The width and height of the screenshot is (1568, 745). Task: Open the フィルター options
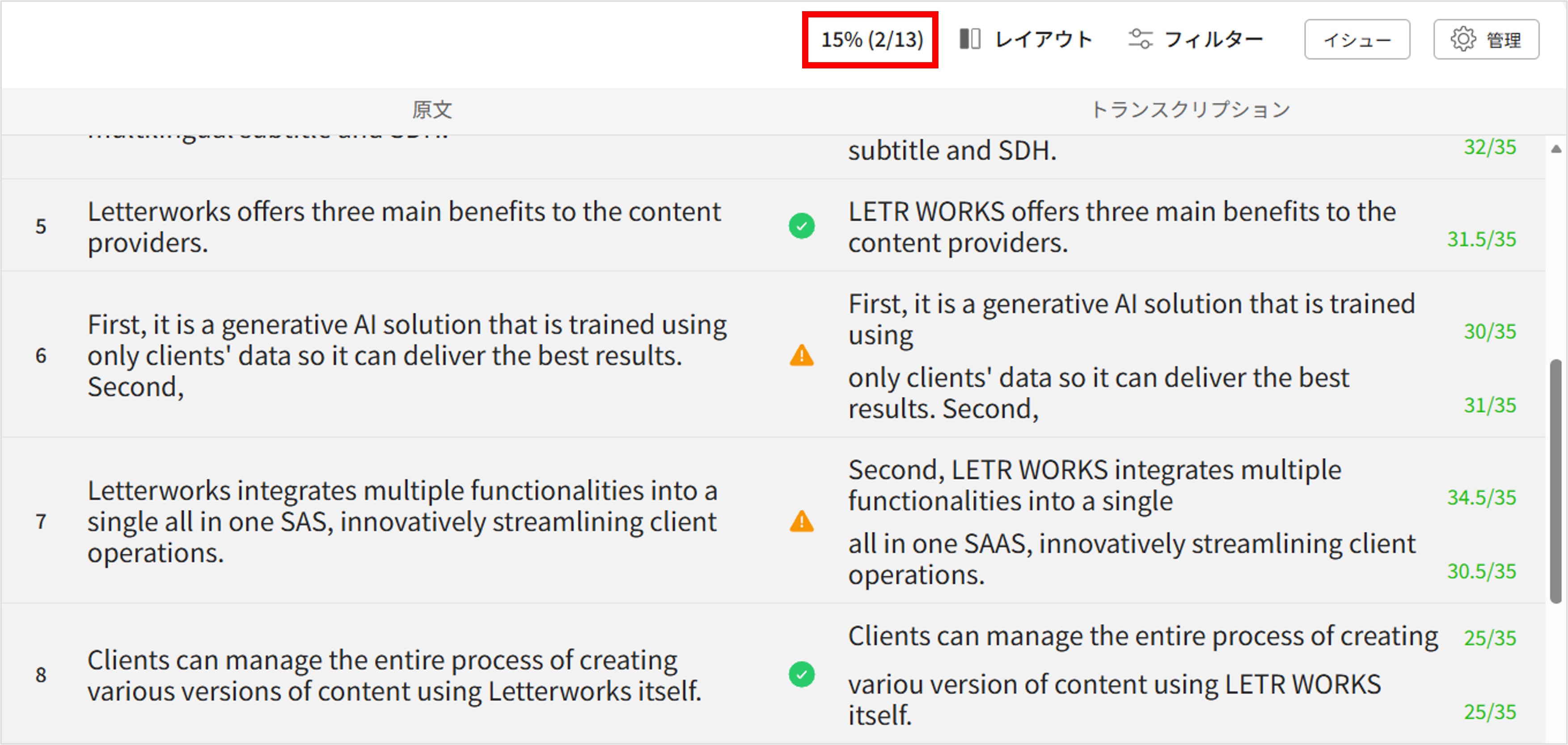coord(1213,39)
